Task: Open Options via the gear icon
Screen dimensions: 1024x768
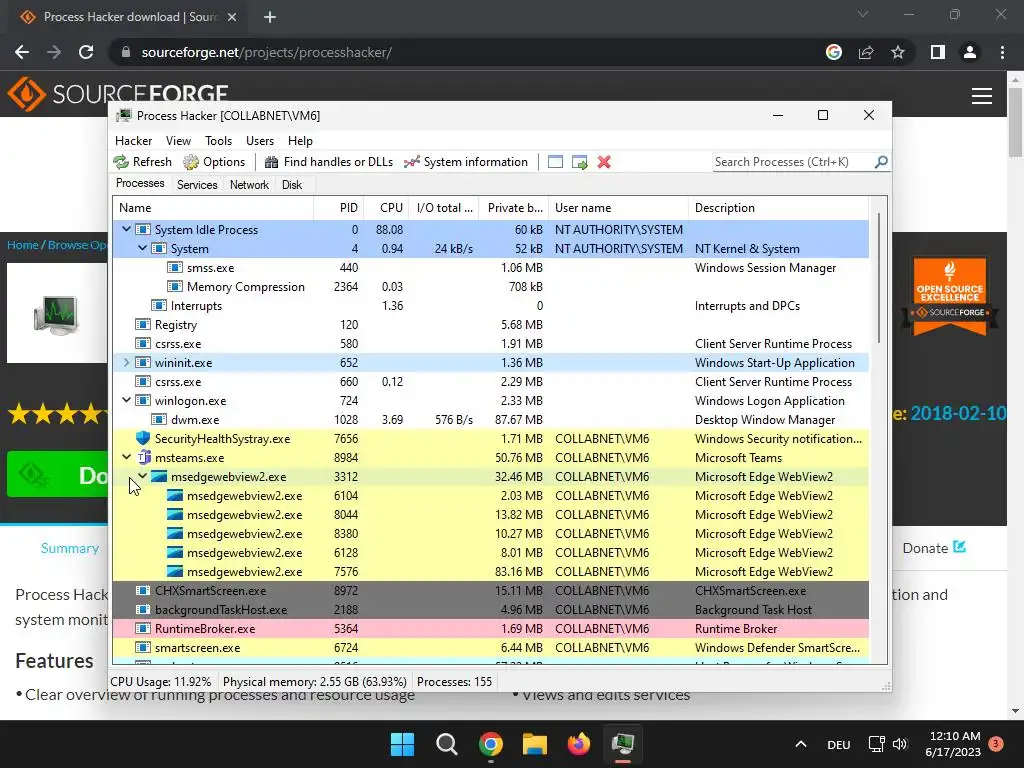Action: (191, 162)
